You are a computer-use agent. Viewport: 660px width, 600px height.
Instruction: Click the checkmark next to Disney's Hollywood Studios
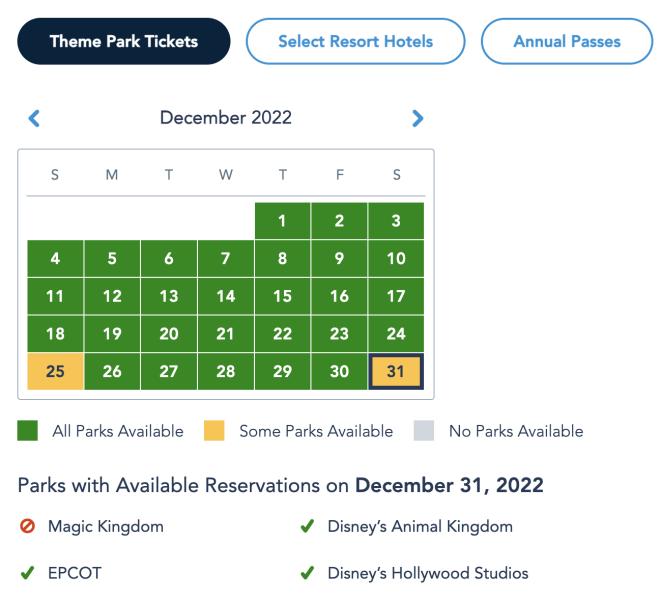click(x=308, y=574)
